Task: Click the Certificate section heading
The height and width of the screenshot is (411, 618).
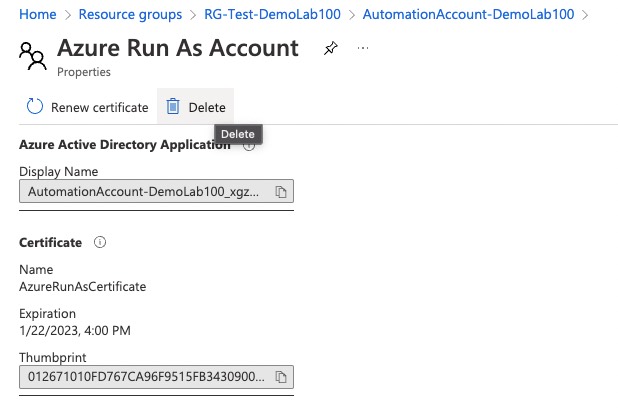Action: [50, 242]
